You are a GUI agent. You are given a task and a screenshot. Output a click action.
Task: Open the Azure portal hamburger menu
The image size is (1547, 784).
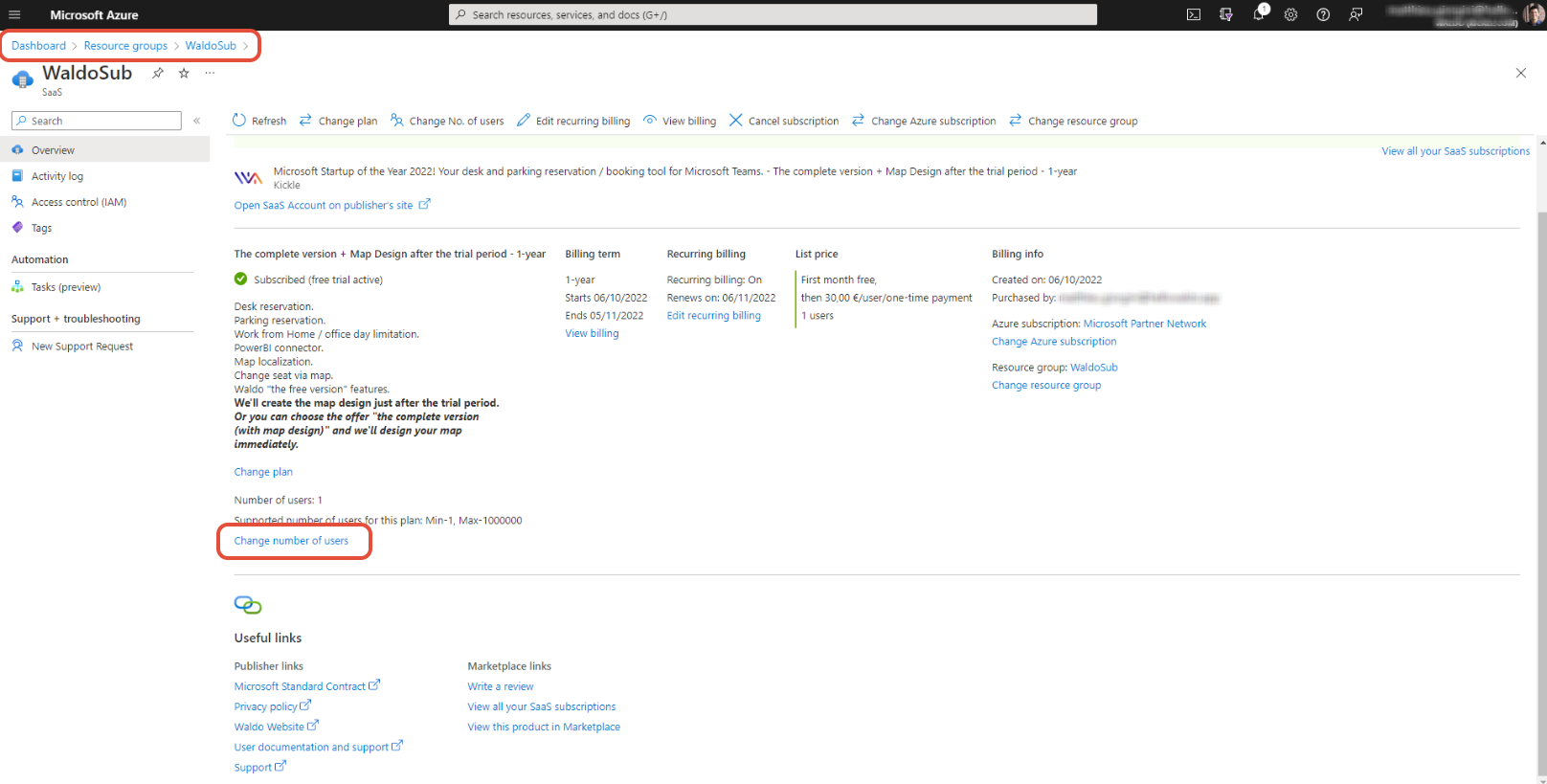[14, 14]
